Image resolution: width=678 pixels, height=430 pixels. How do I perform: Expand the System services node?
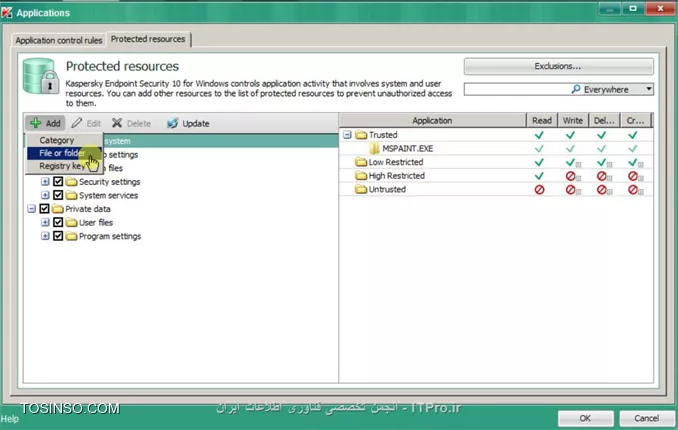(45, 195)
